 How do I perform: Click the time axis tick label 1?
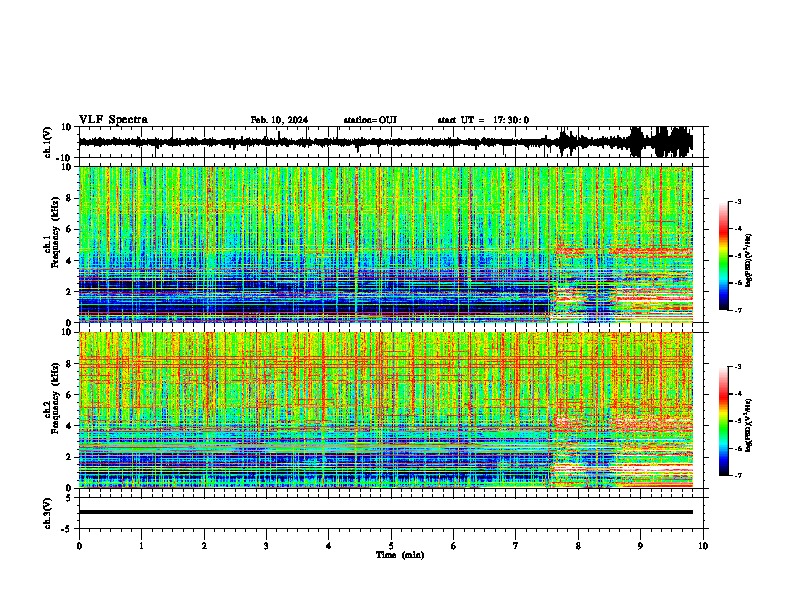pyautogui.click(x=141, y=546)
